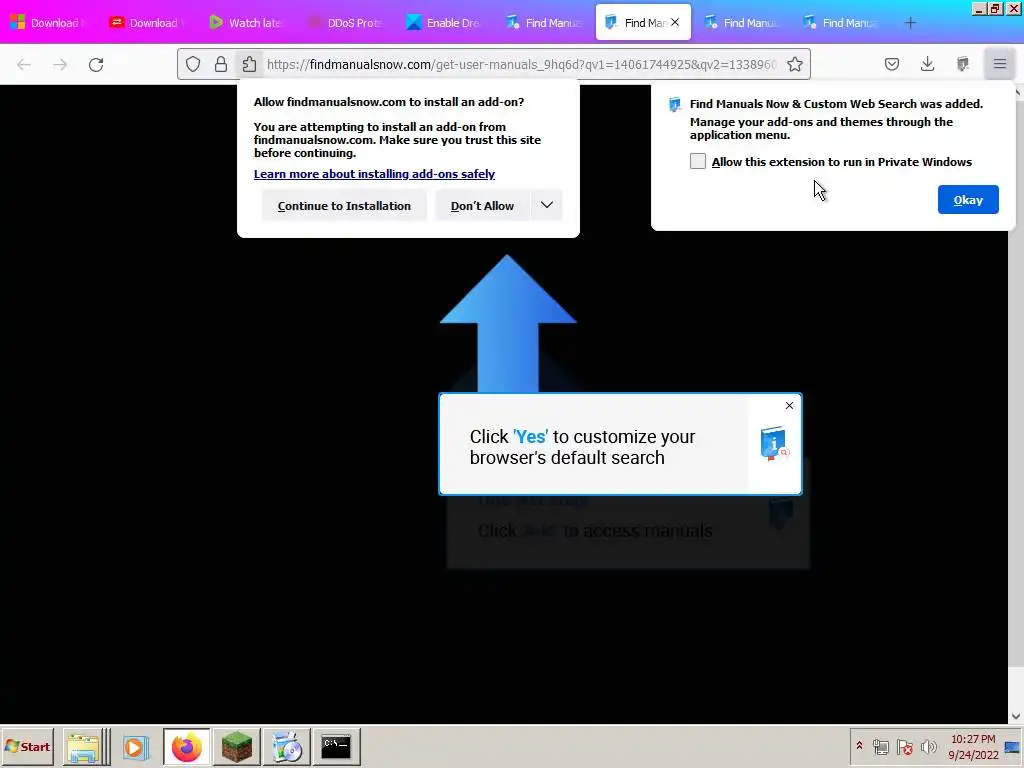1024x768 pixels.
Task: Click the URL address bar field
Action: [521, 64]
